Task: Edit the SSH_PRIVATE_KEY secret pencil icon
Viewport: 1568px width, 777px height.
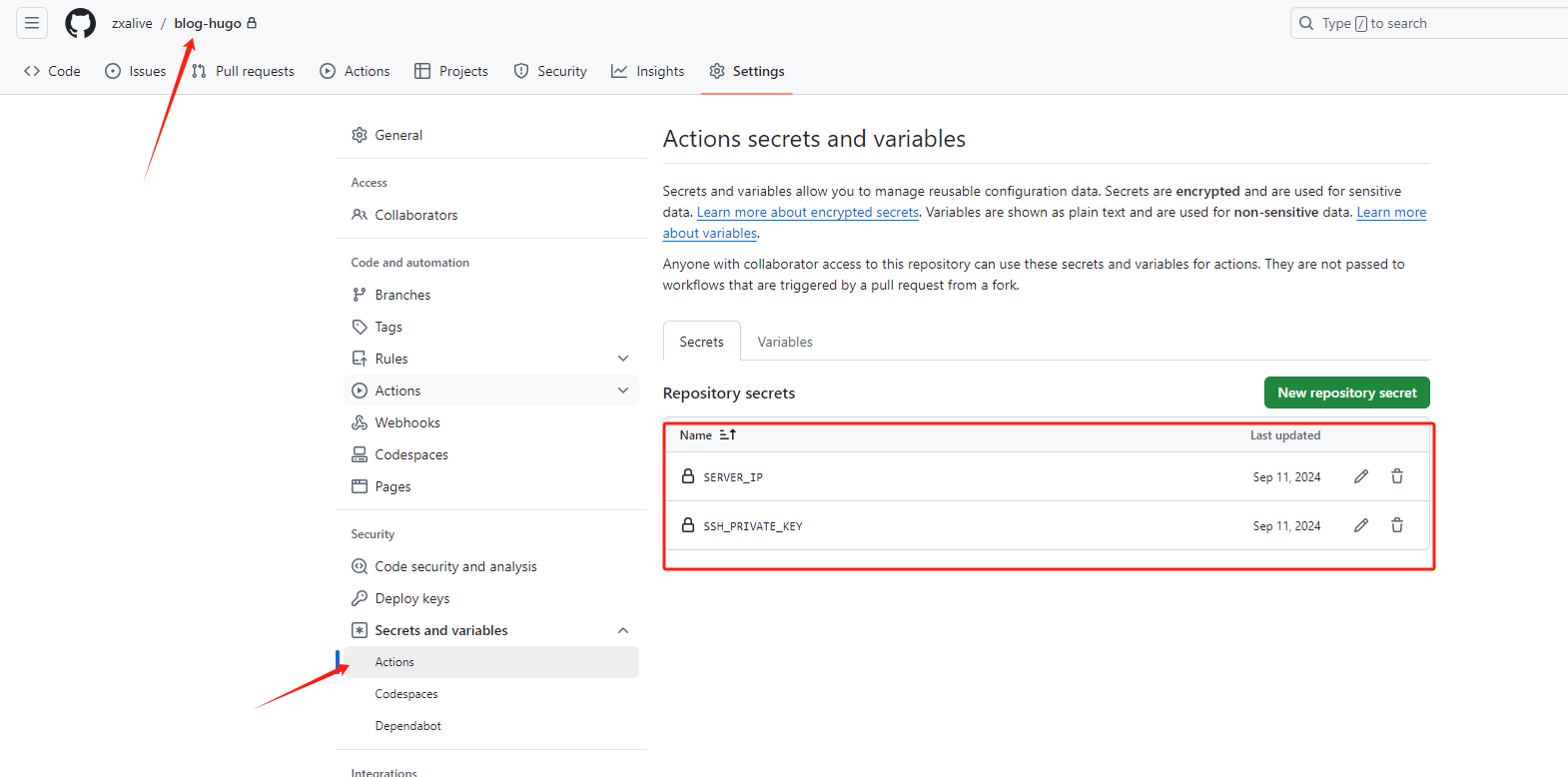Action: [x=1360, y=525]
